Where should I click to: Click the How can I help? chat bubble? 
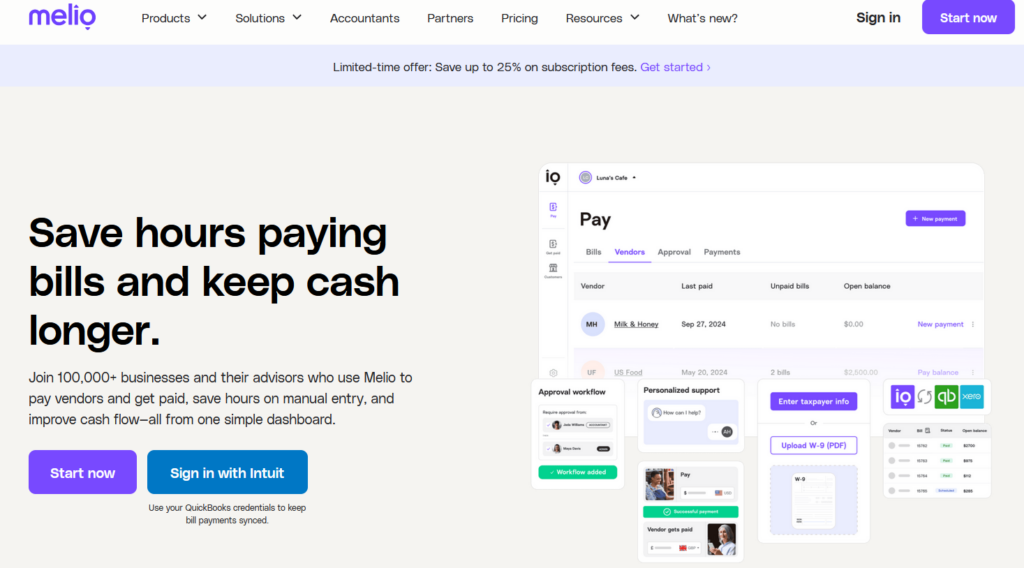[677, 413]
